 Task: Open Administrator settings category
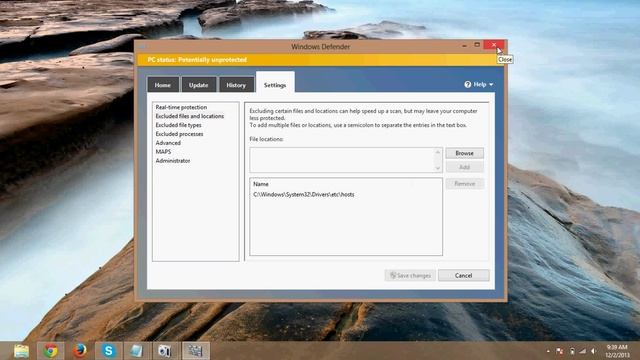click(x=173, y=160)
